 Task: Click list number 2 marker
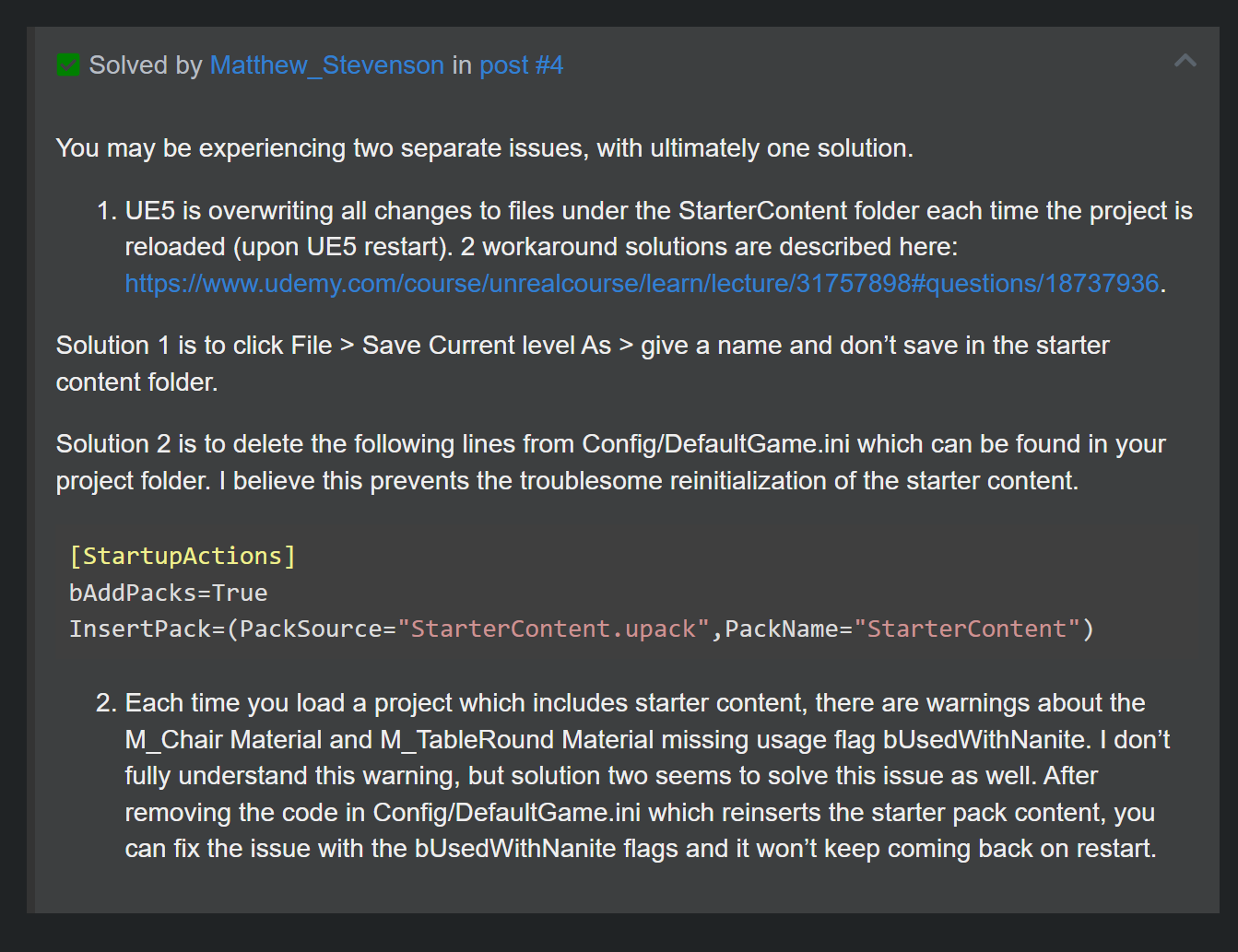[106, 703]
